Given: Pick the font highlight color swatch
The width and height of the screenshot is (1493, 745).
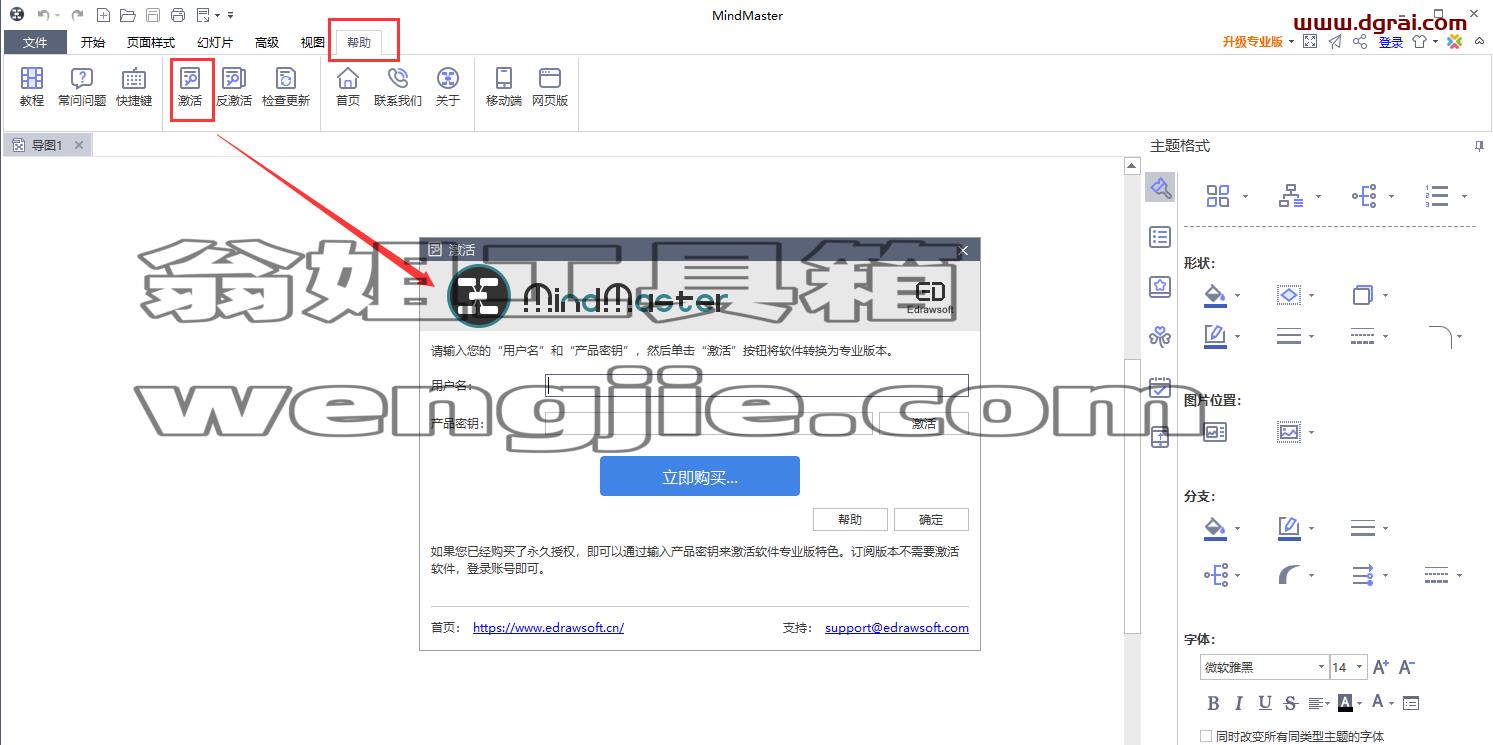Looking at the screenshot, I should click(x=1345, y=703).
